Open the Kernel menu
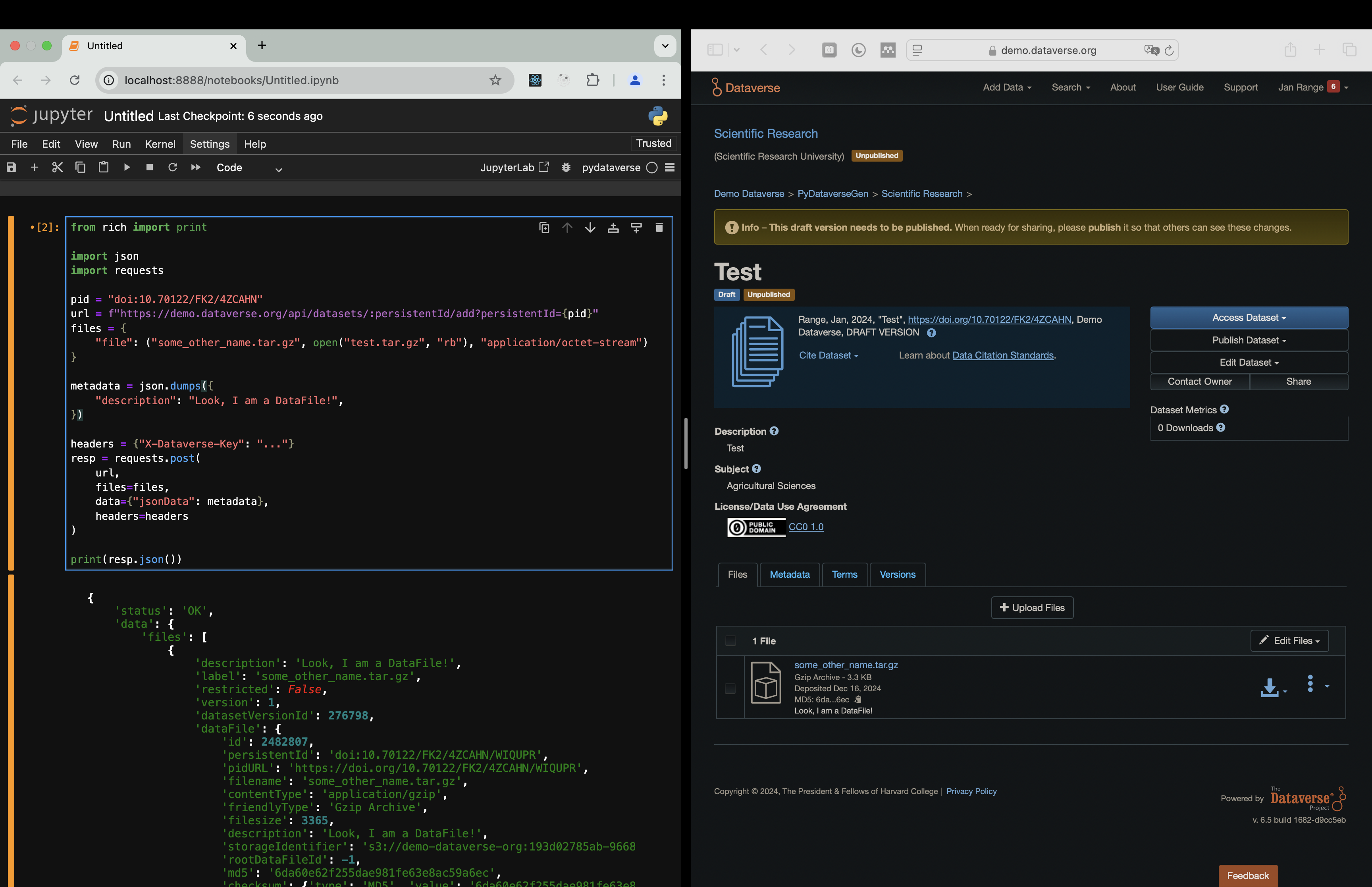The height and width of the screenshot is (887, 1372). (x=160, y=144)
